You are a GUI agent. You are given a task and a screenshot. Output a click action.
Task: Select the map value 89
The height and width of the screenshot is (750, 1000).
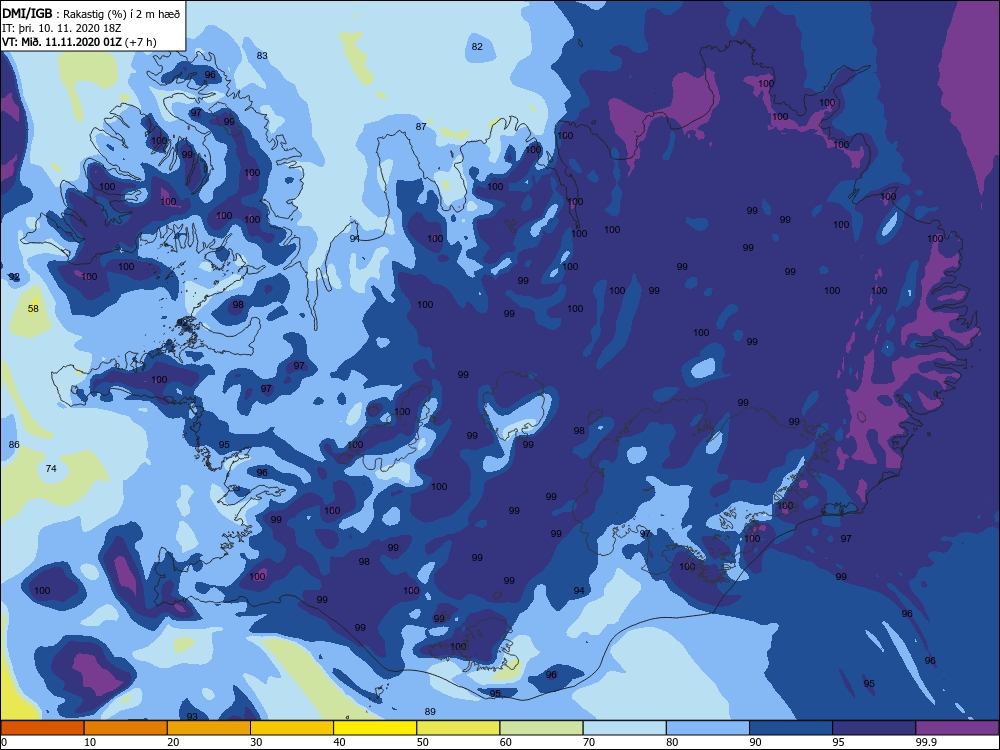tap(430, 712)
